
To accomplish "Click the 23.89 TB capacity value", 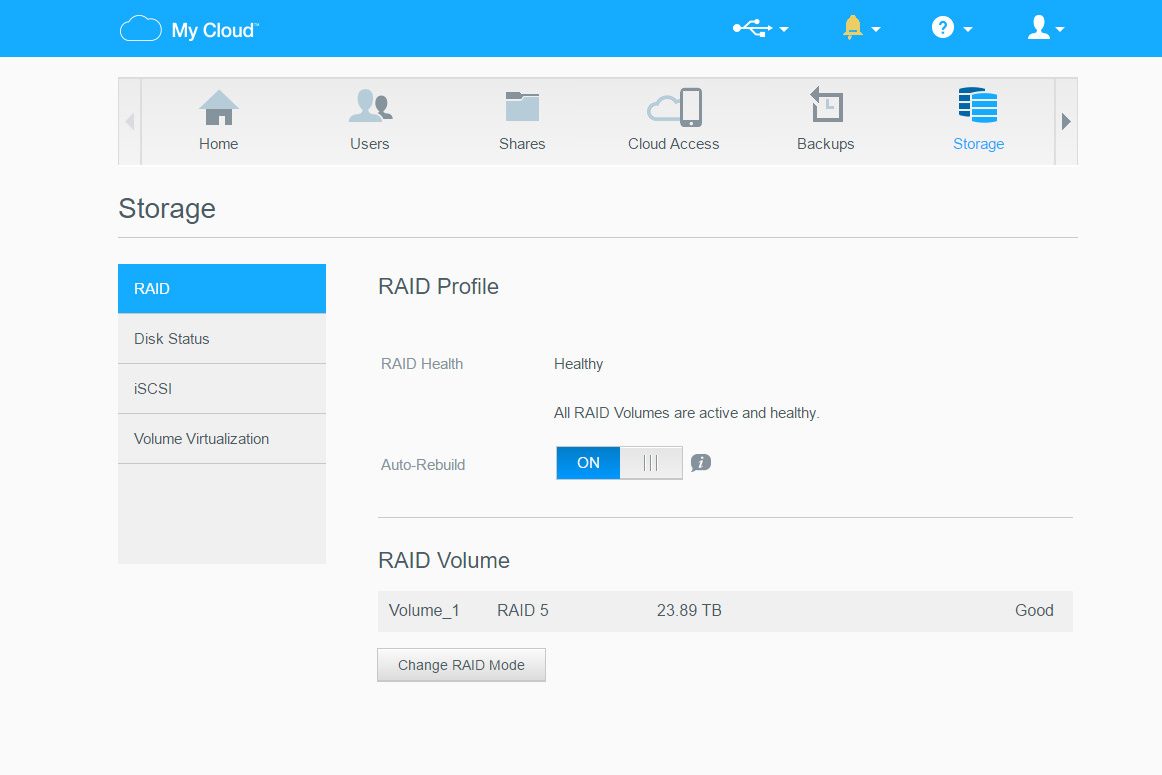I will [689, 611].
